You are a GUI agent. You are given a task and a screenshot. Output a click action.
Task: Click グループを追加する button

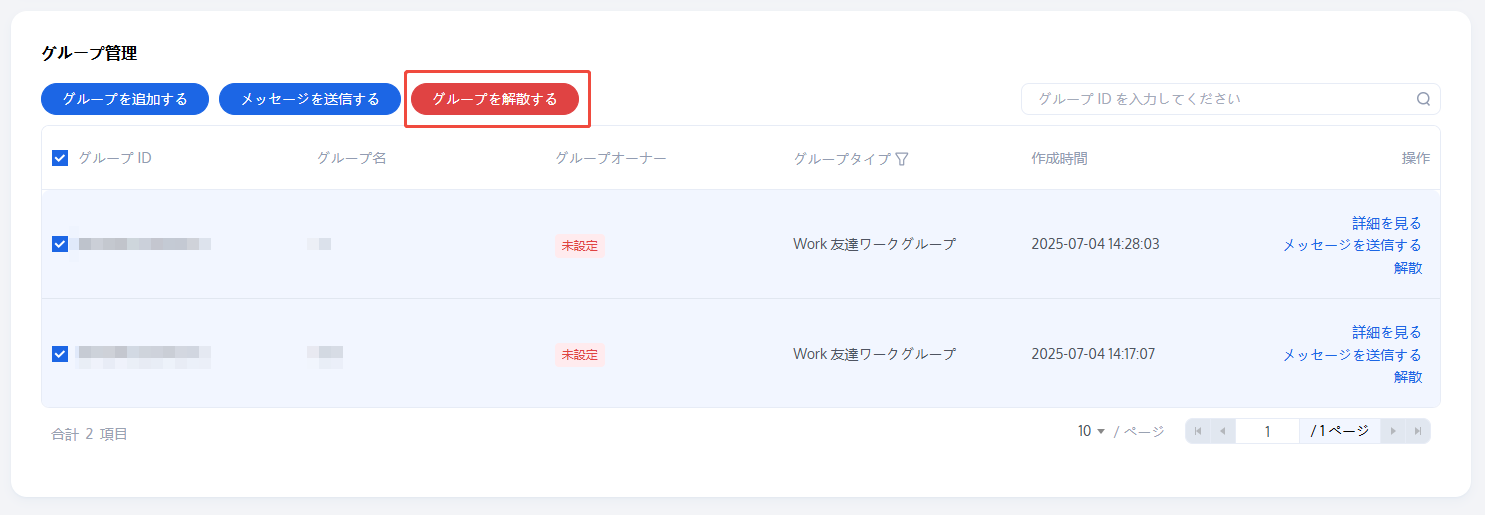pyautogui.click(x=125, y=99)
